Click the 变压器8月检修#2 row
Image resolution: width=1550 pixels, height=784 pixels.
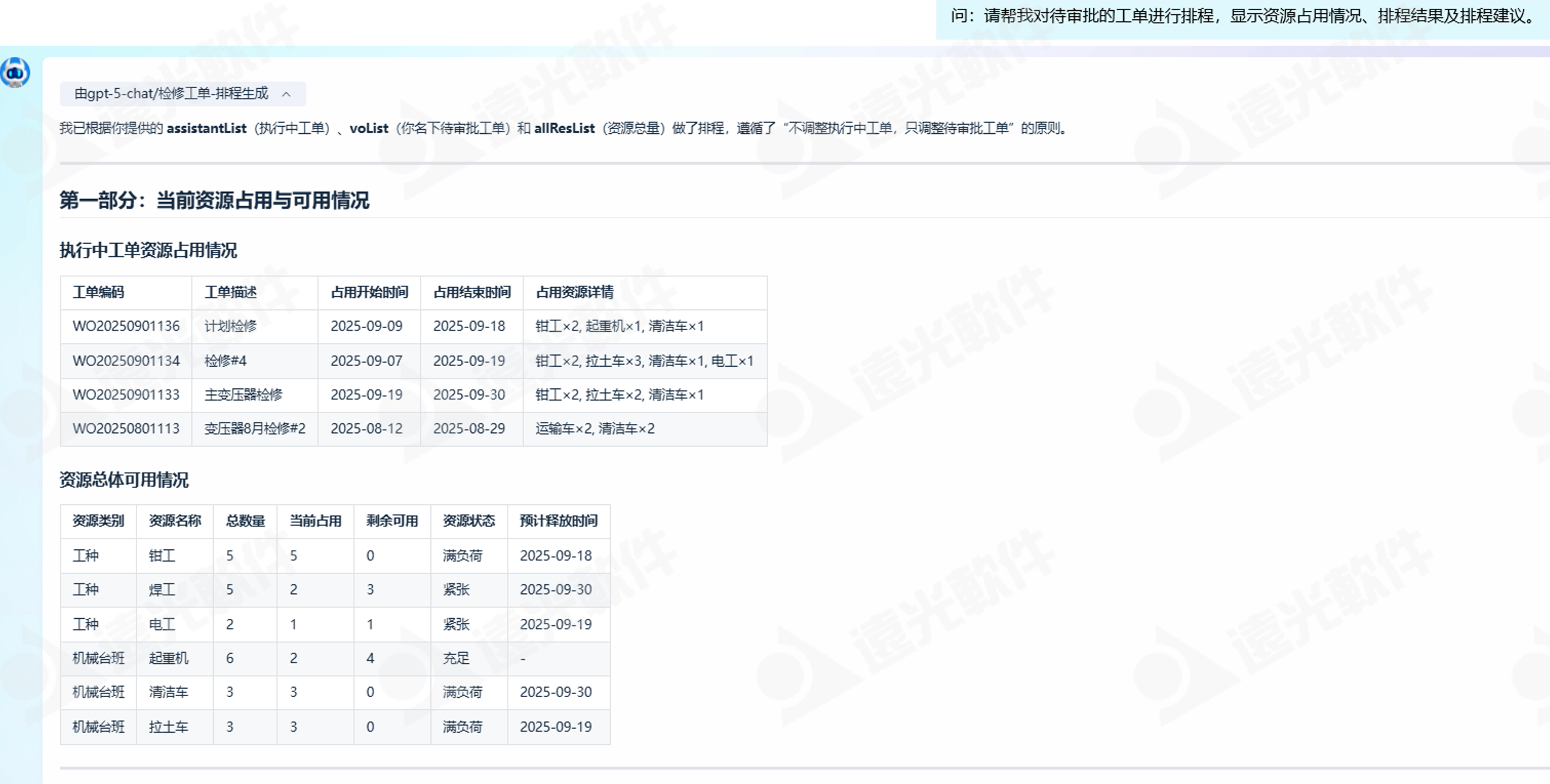(x=255, y=429)
